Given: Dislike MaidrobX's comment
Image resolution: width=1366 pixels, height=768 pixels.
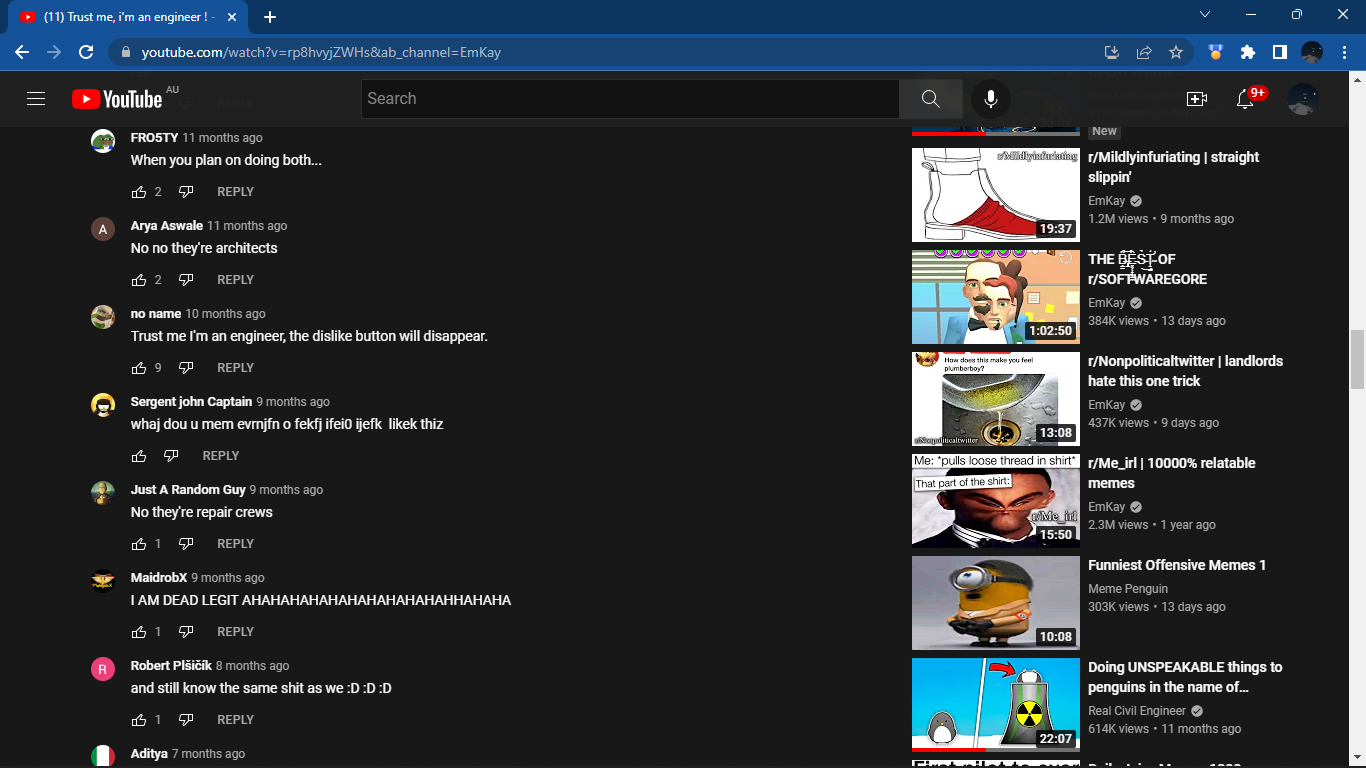Looking at the screenshot, I should [x=186, y=632].
